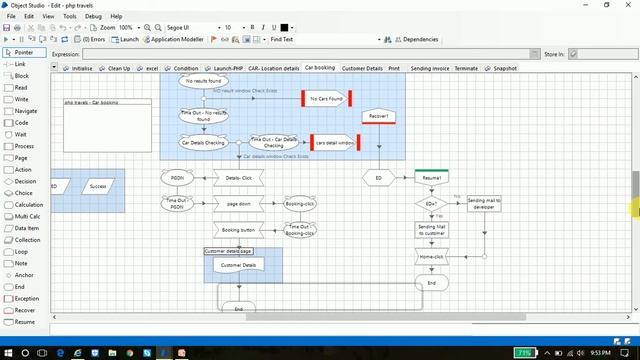Open the page tabs list dropdown
The width and height of the screenshot is (640, 360).
coord(54,67)
